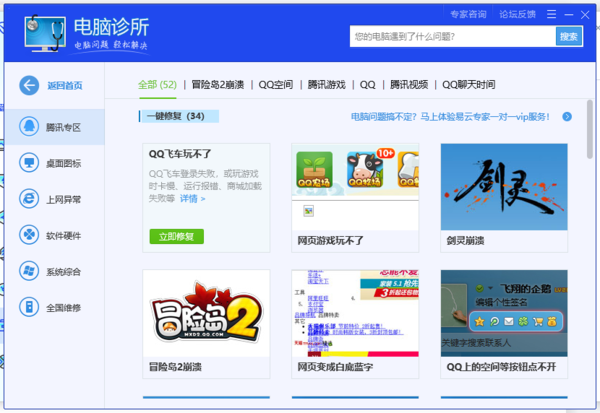Select the 桌面图标 monitor icon
This screenshot has height=413, width=600.
pos(29,162)
